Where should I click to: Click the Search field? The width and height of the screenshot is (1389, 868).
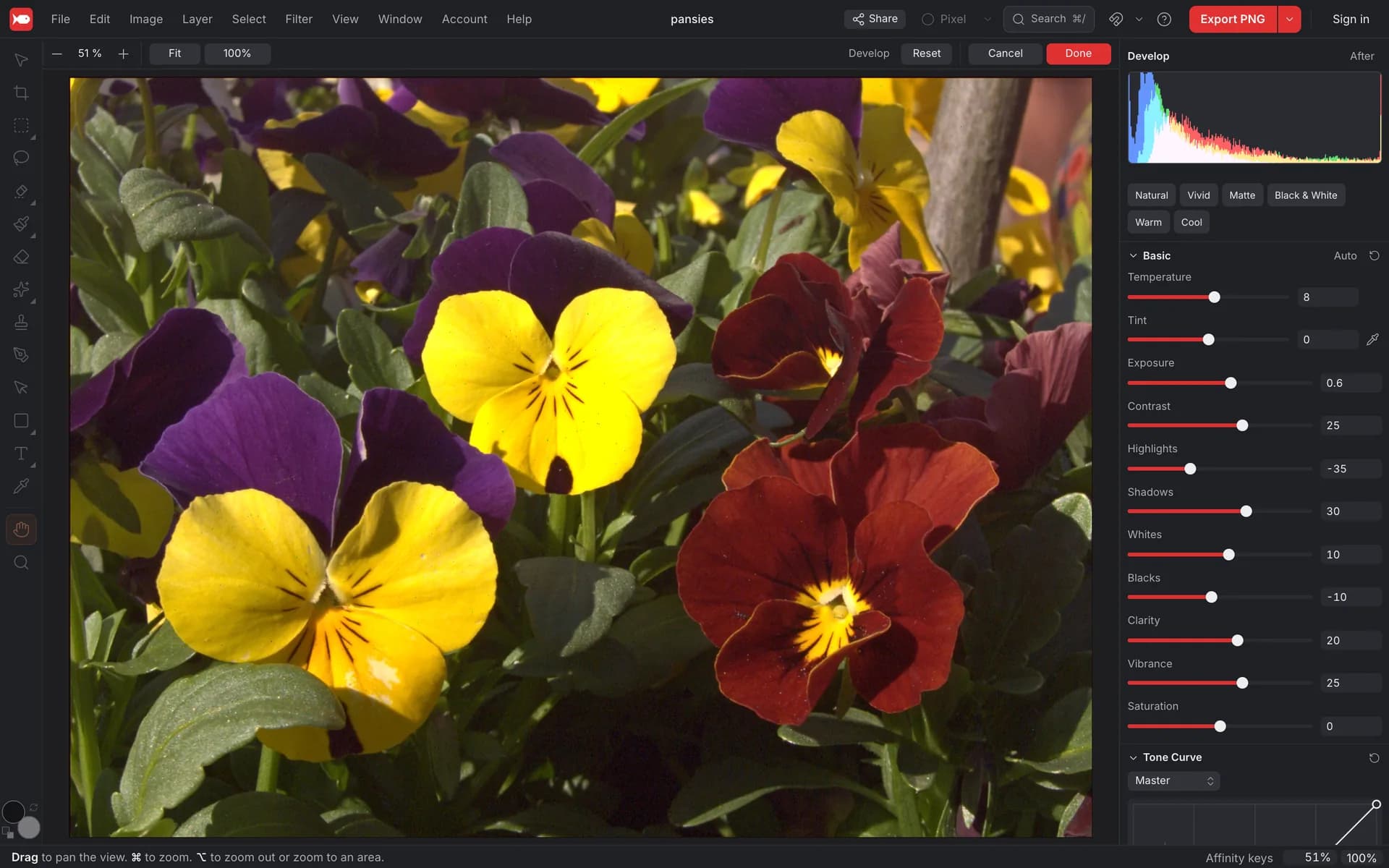pyautogui.click(x=1048, y=19)
